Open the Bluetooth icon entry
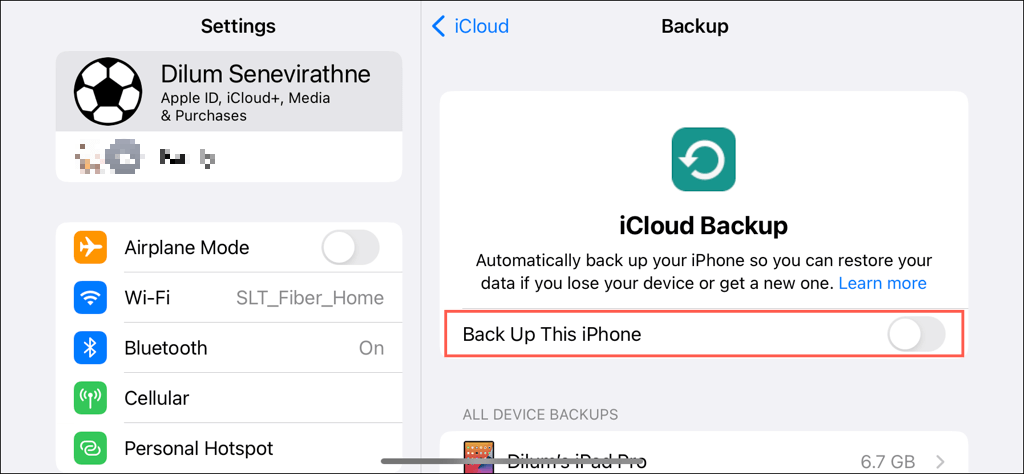 click(x=90, y=348)
